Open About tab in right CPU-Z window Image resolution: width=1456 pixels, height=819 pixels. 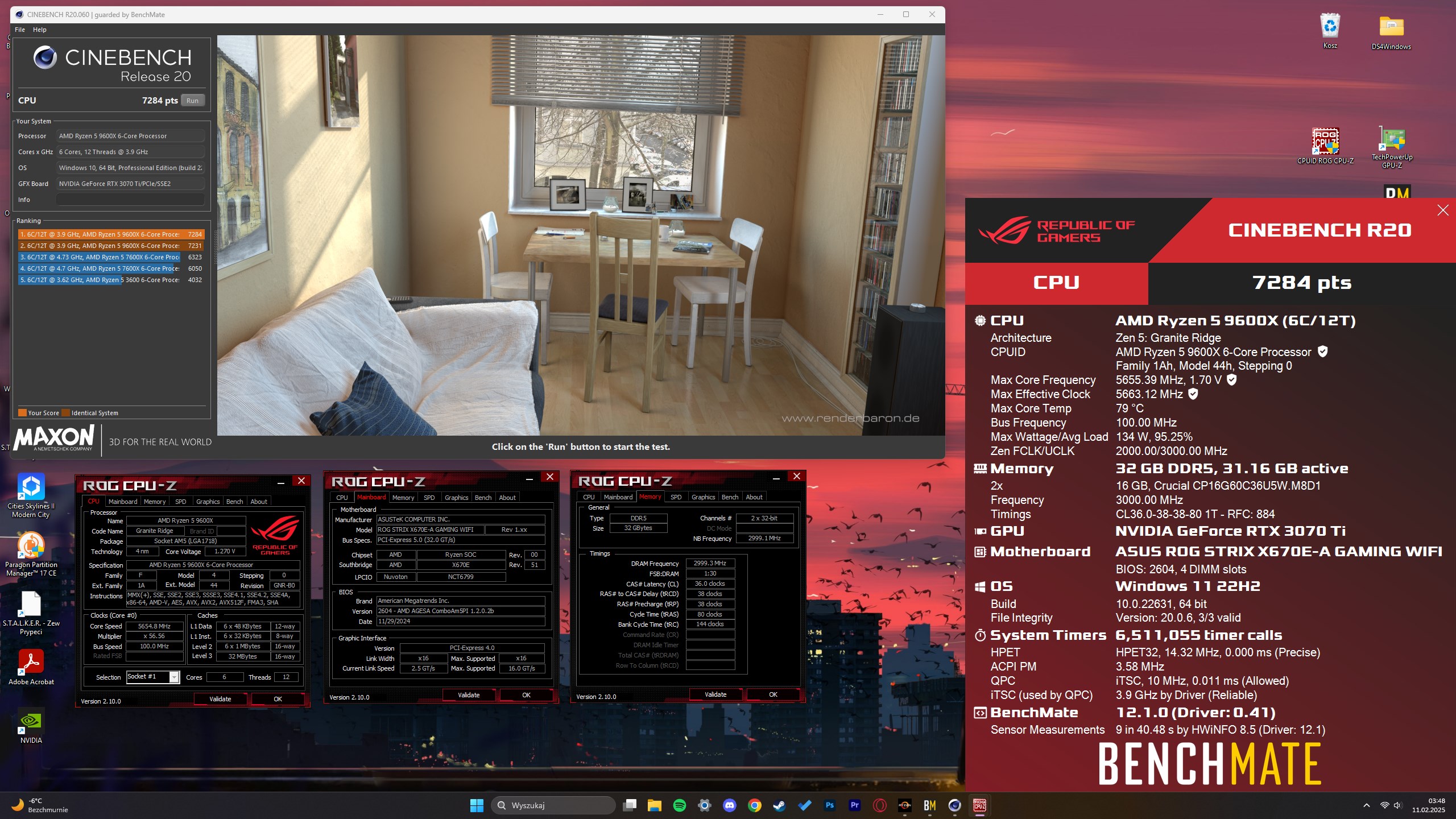click(754, 497)
